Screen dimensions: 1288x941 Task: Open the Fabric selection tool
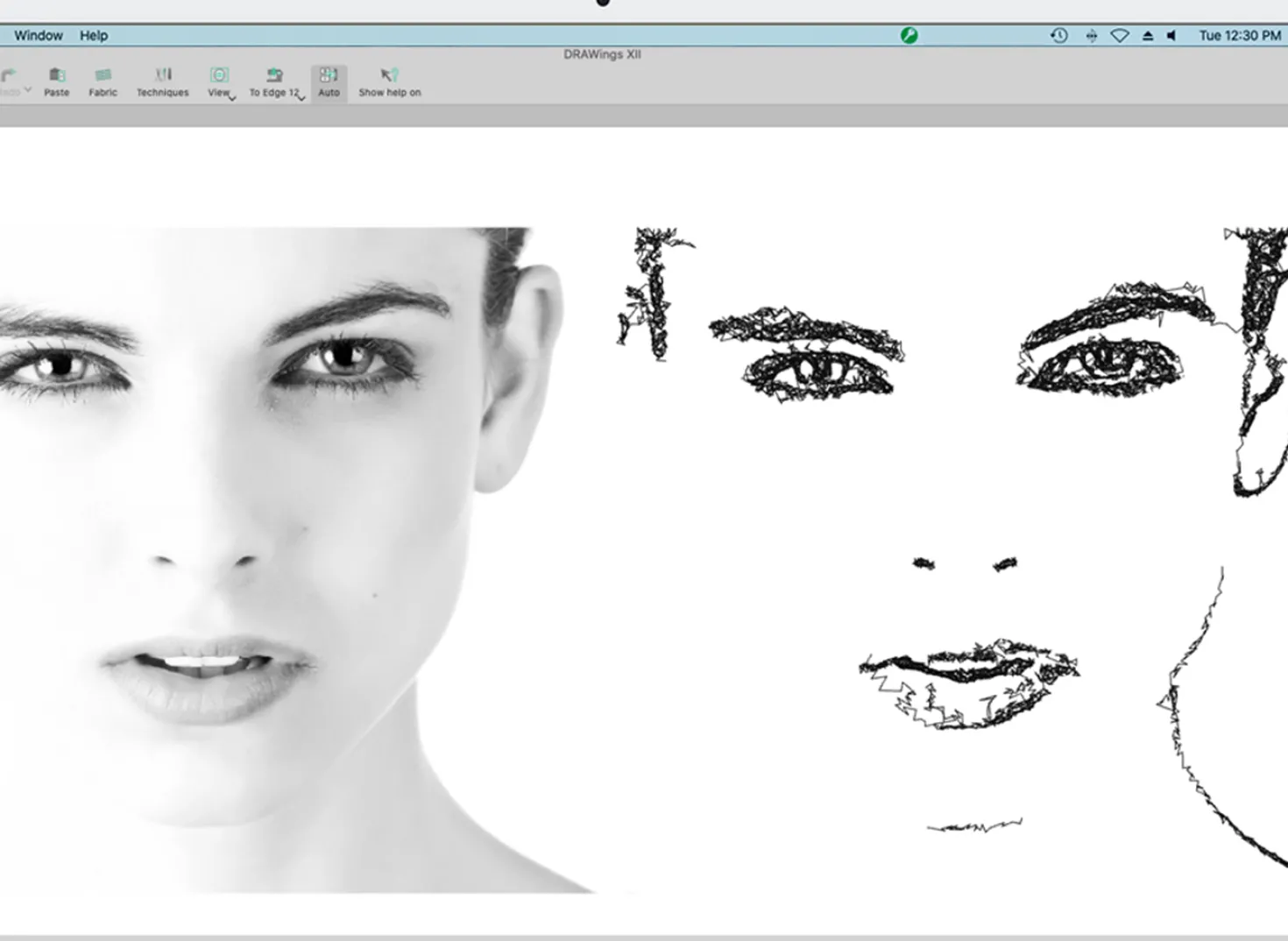[x=103, y=75]
